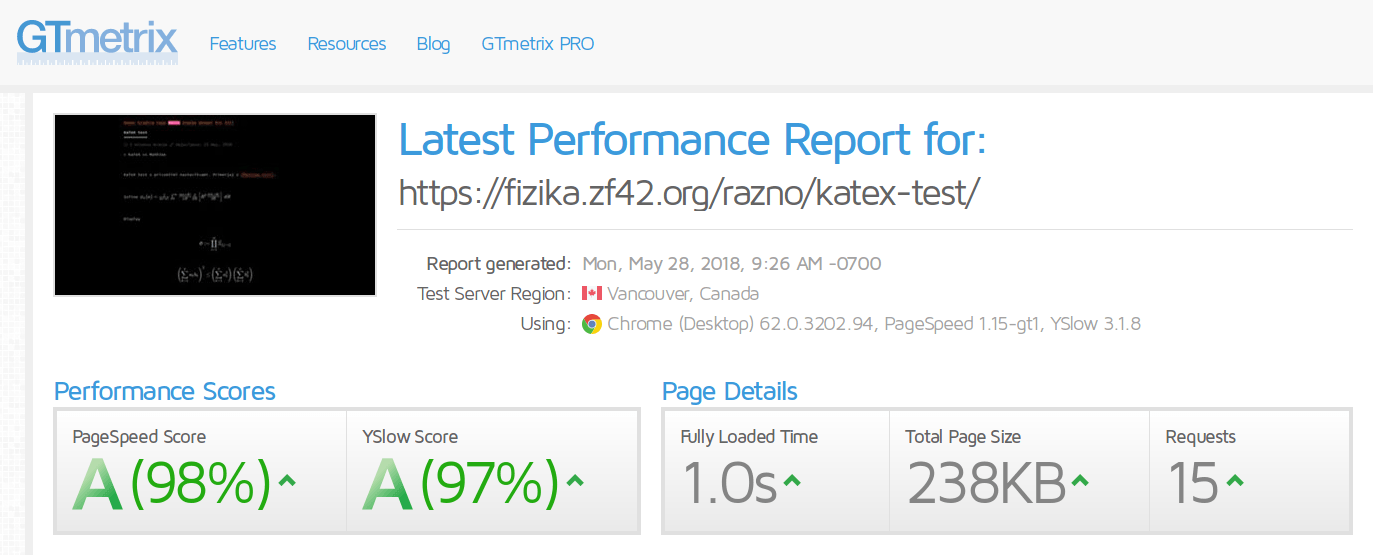The image size is (1373, 555).
Task: Click the Chrome browser icon
Action: pos(592,324)
